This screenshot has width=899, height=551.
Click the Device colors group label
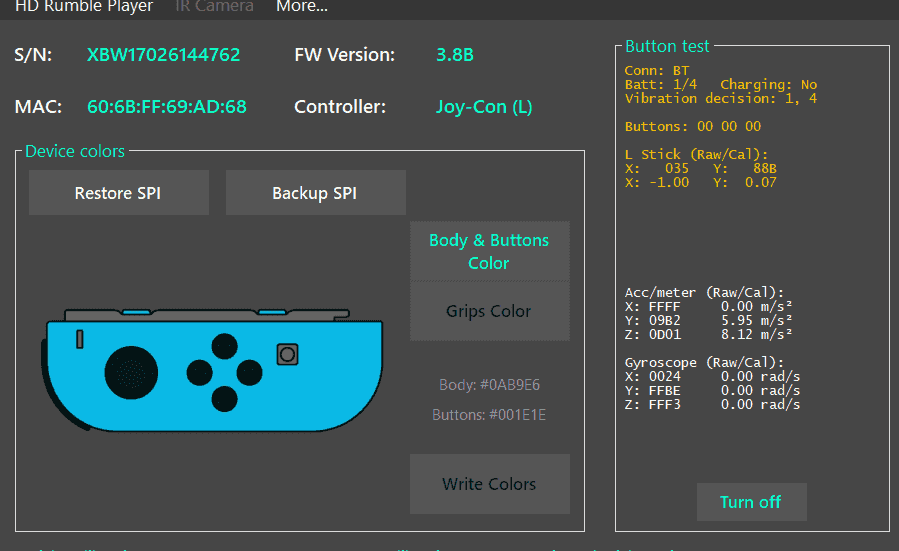[75, 151]
